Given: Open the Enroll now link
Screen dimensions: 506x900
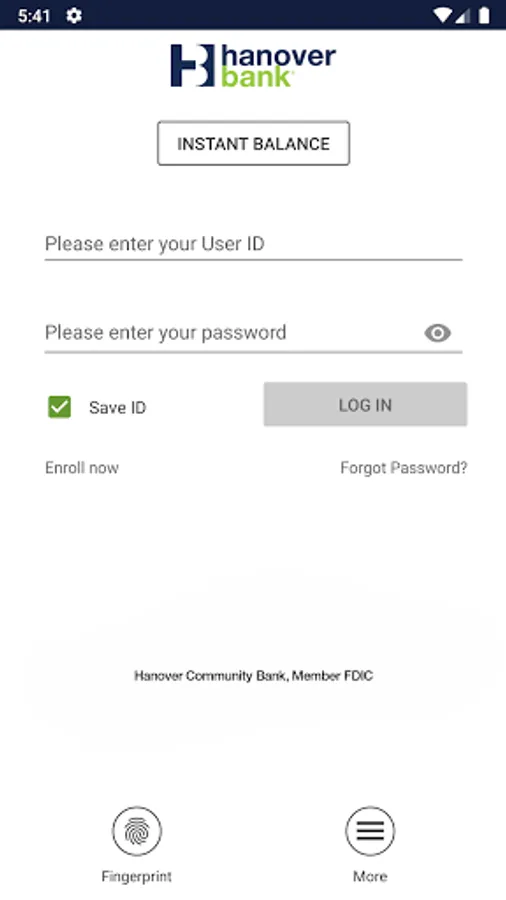Looking at the screenshot, I should click(82, 468).
